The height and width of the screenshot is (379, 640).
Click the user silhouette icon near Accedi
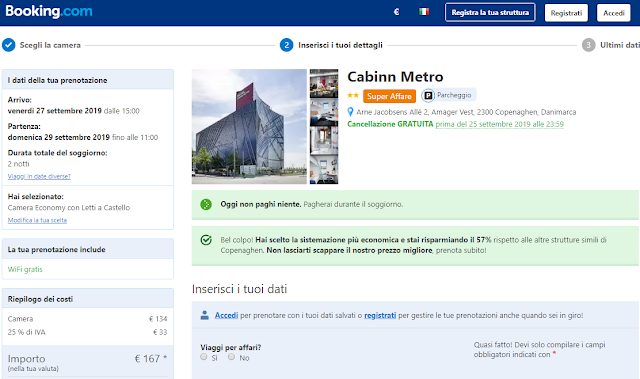[x=205, y=315]
